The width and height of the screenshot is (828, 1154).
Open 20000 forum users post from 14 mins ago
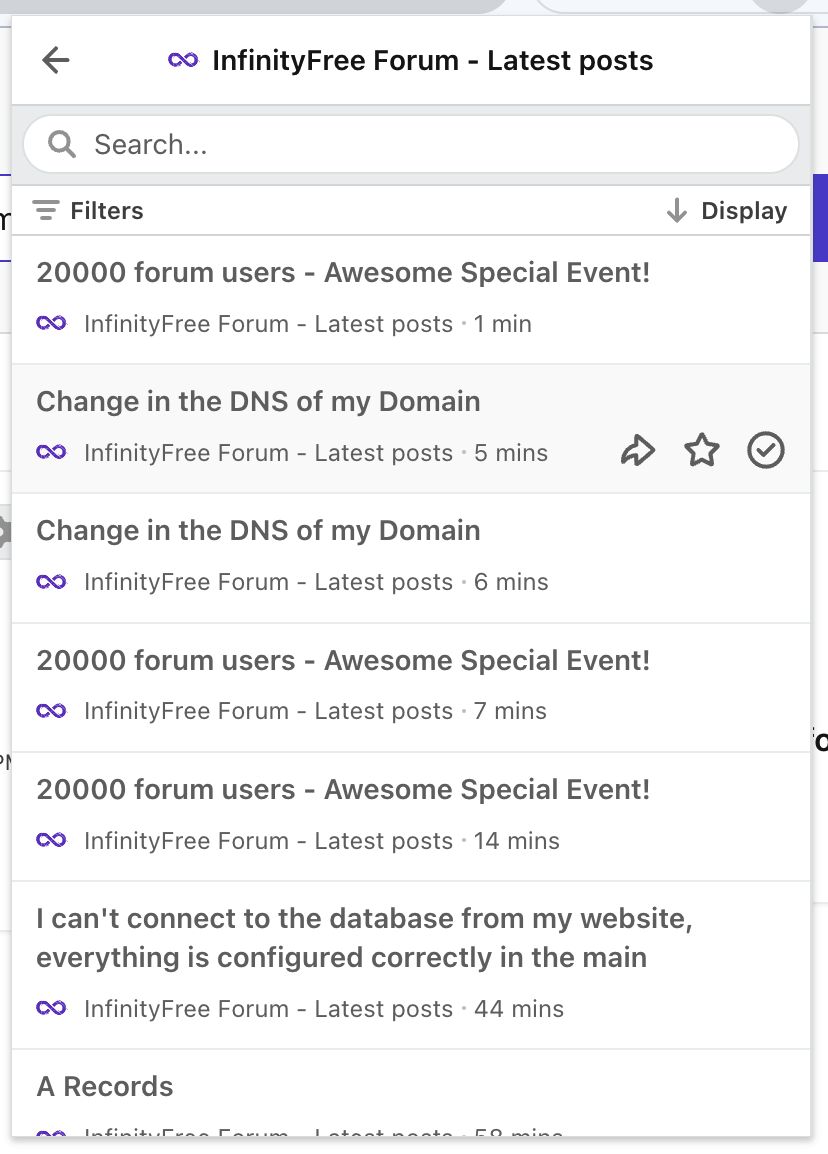[x=343, y=790]
